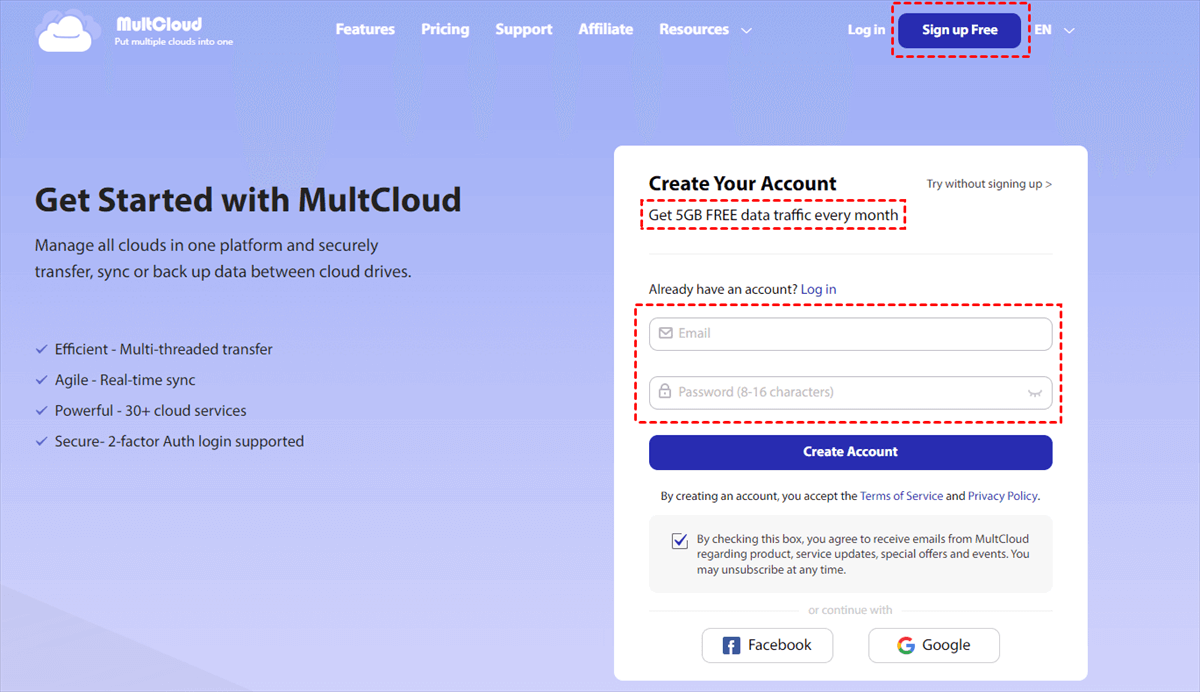Open the Terms of Service link
The height and width of the screenshot is (692, 1200).
pos(901,496)
